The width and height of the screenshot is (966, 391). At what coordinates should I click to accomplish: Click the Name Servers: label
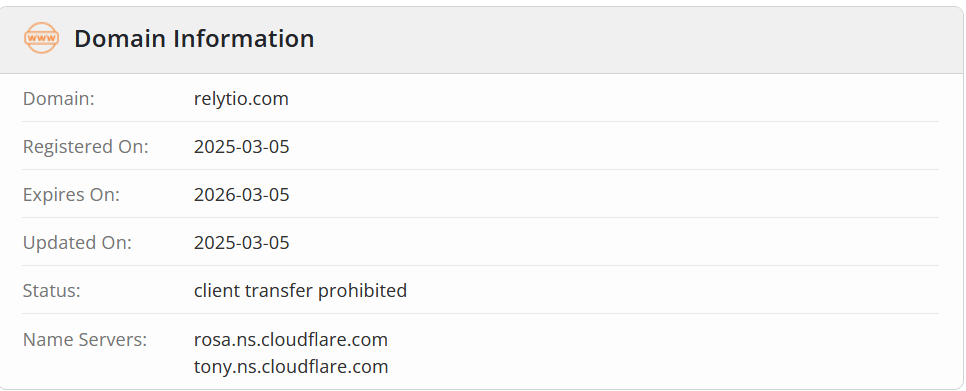pos(85,339)
